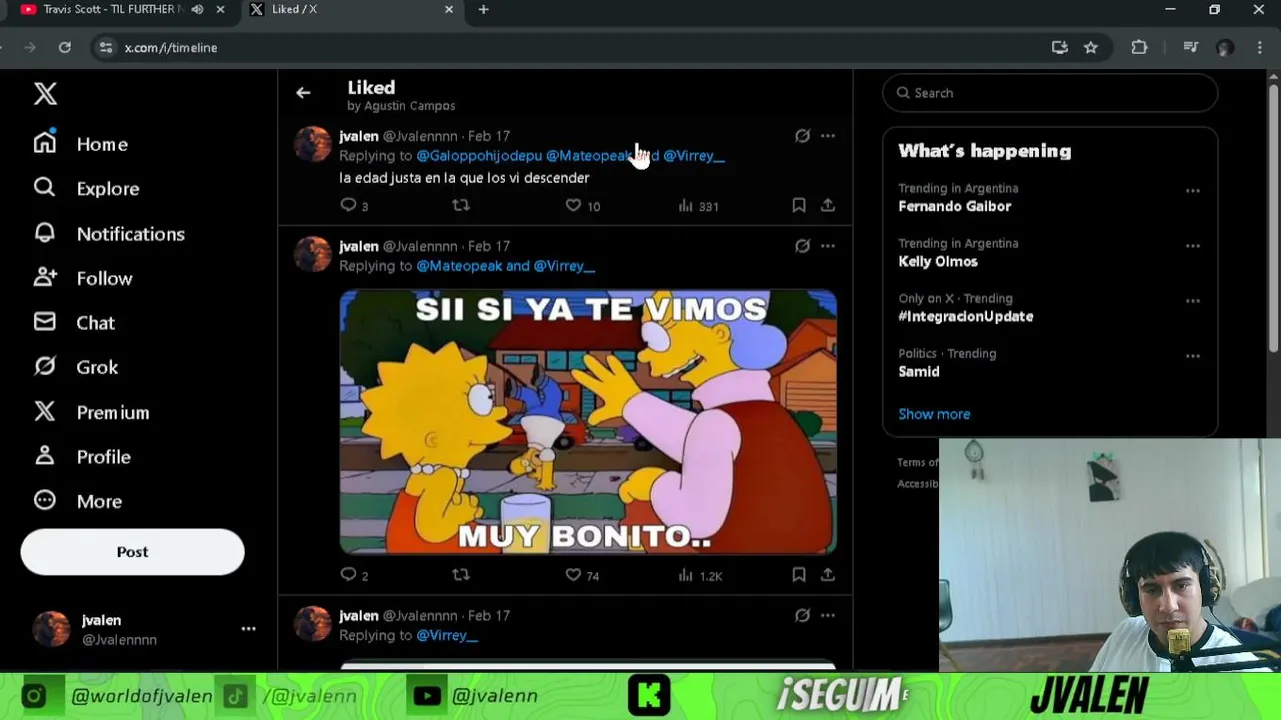Open the Simpsons 'MUY BONITO' meme image

pyautogui.click(x=588, y=422)
